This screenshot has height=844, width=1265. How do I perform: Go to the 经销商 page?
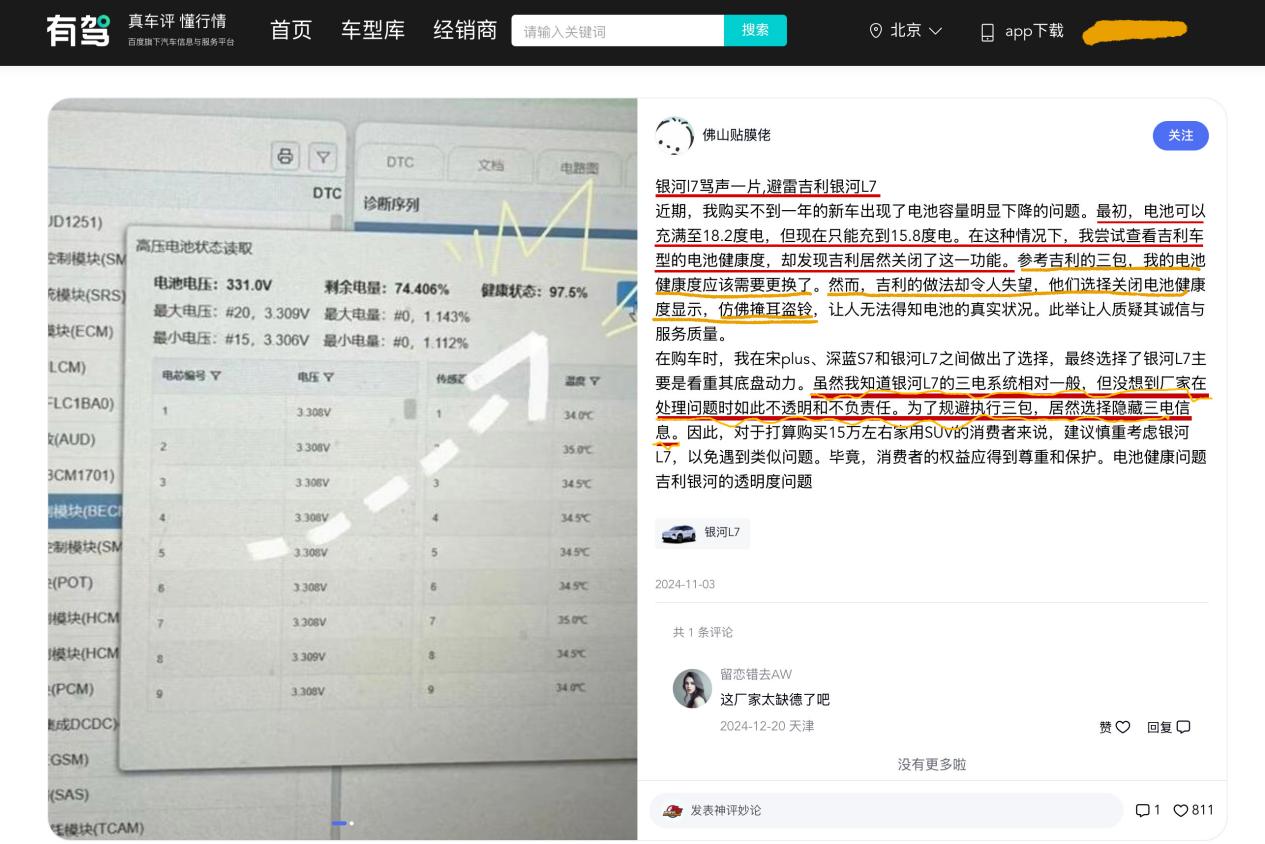(x=465, y=31)
